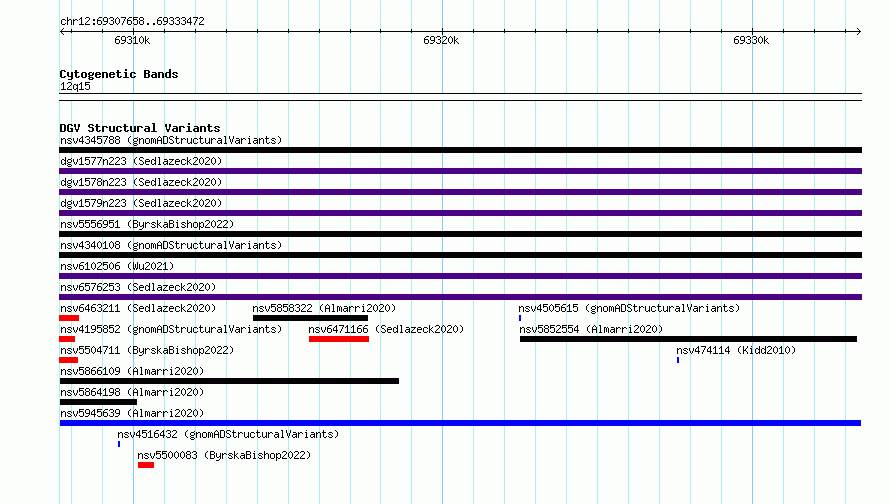890x504 pixels.
Task: Click the 12q15 cytogenetic band label
Action: click(x=75, y=86)
